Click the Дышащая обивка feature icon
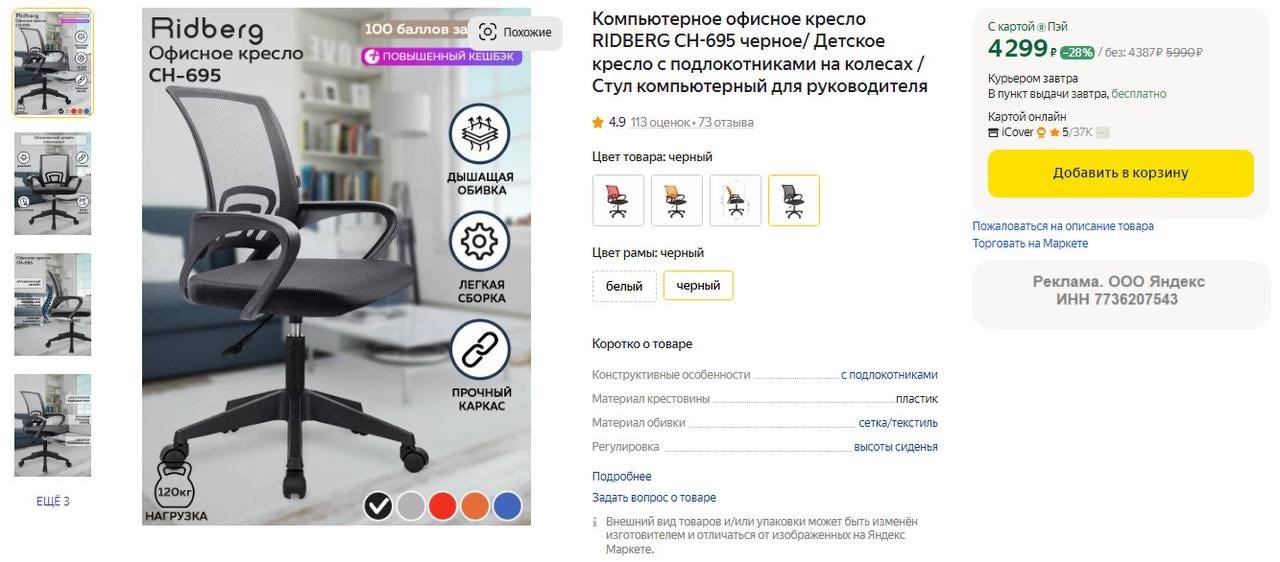1280x562 pixels. tap(480, 134)
